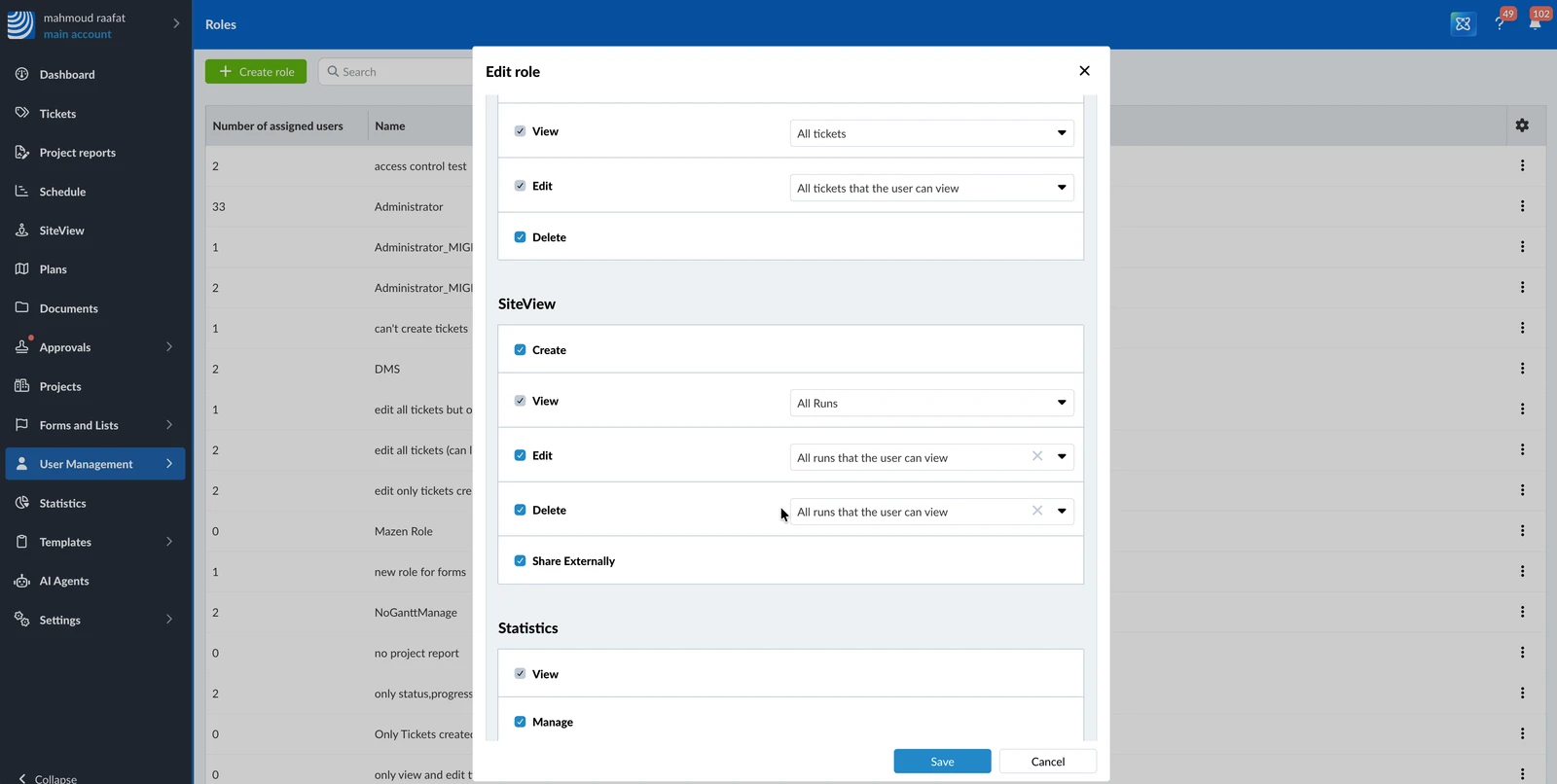Open the notifications bell icon
Screen dimensions: 1557x784
tap(1535, 23)
